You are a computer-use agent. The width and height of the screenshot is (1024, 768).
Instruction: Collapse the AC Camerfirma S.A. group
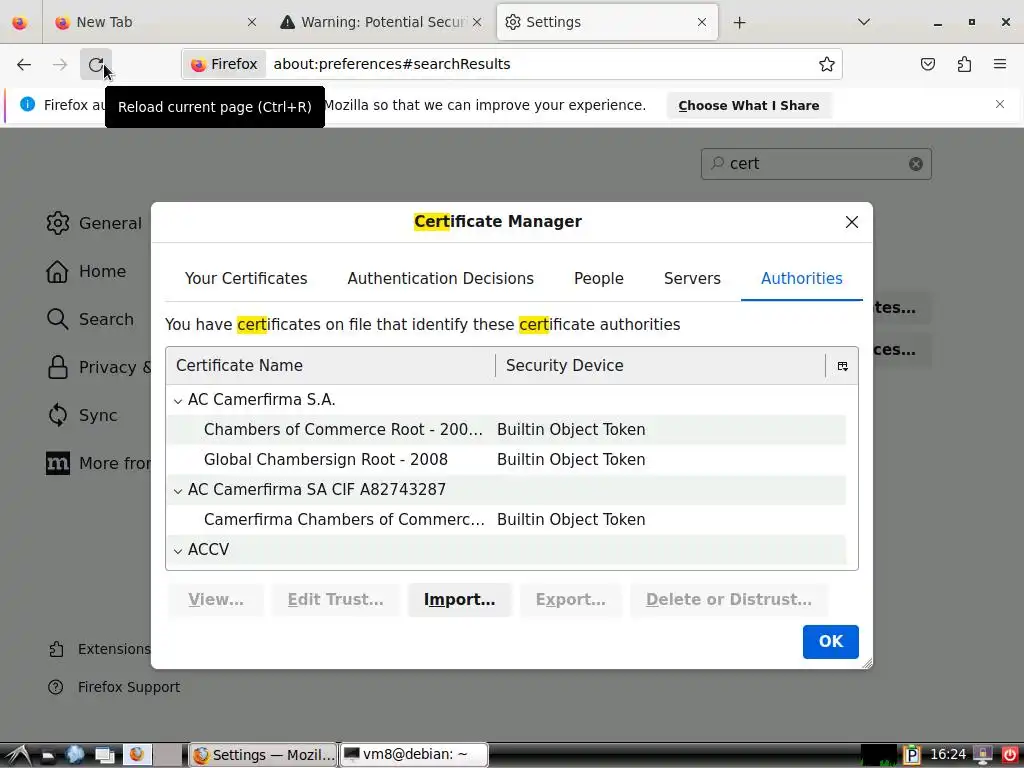(178, 401)
